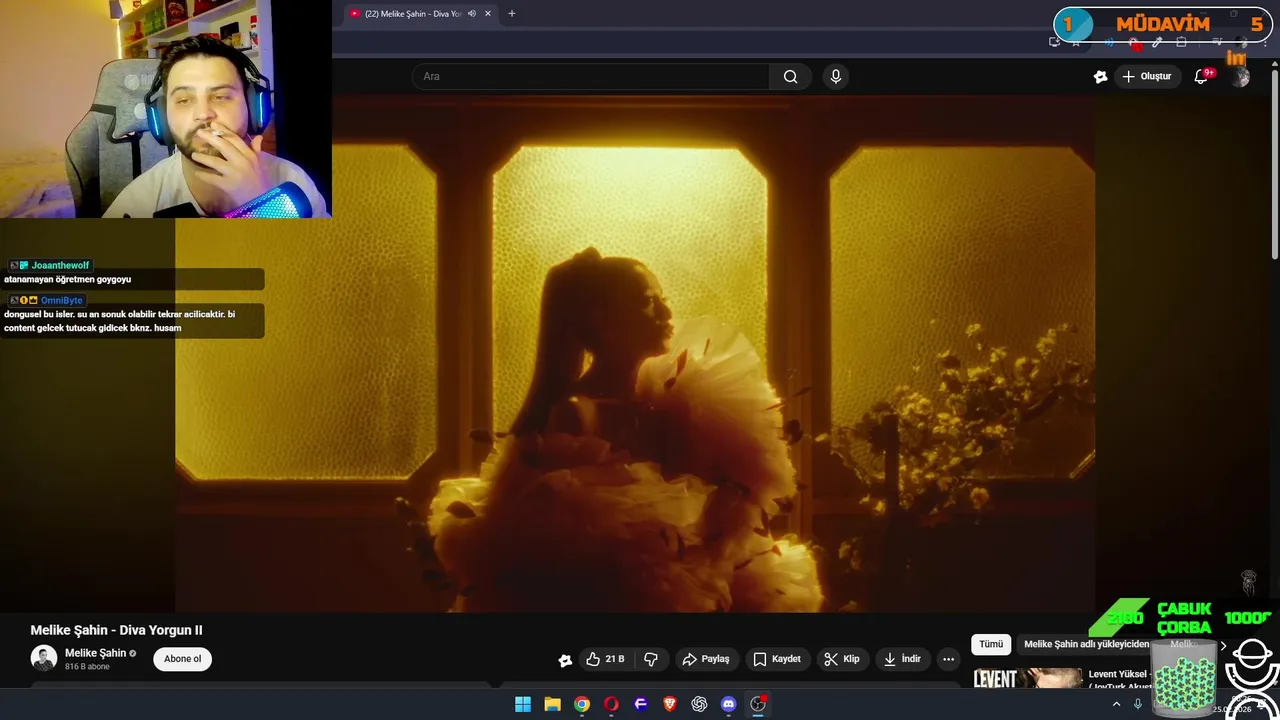Screen dimensions: 1280x720
Task: Open Melike Şahin channel avatar
Action: 44,658
